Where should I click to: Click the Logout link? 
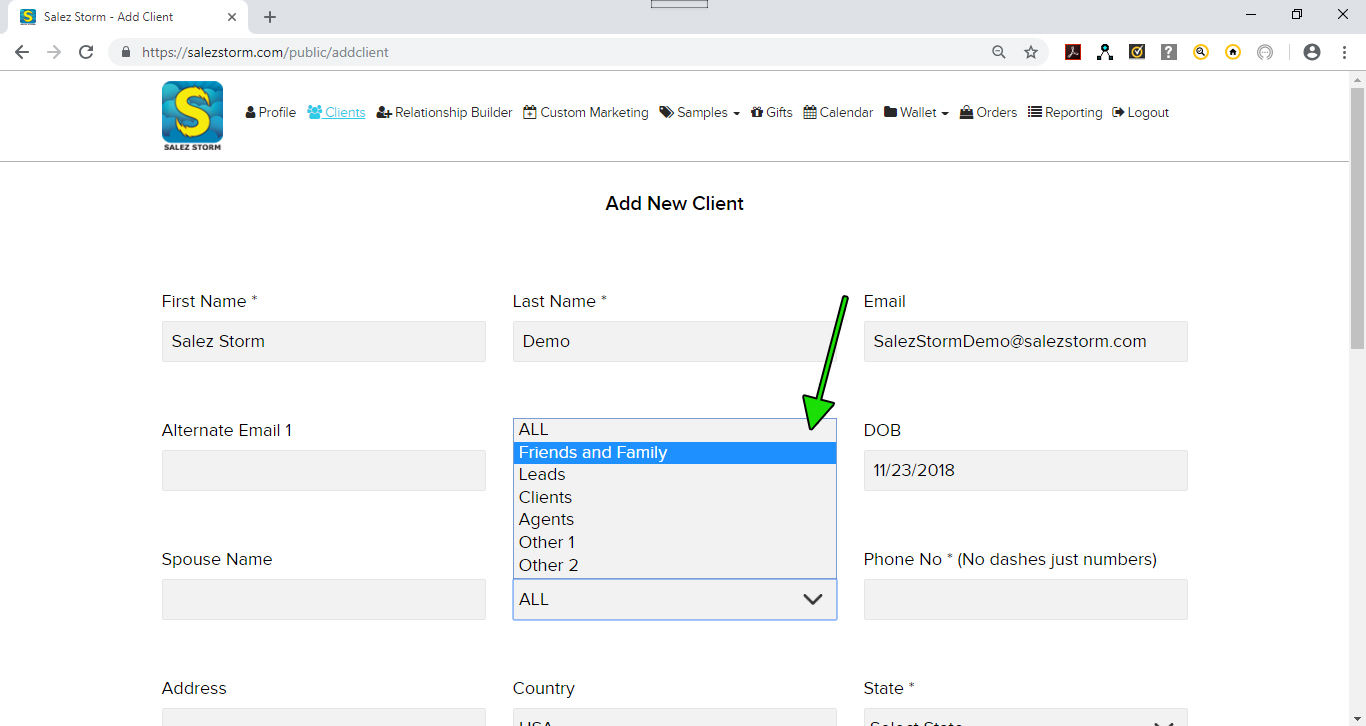(x=1141, y=113)
